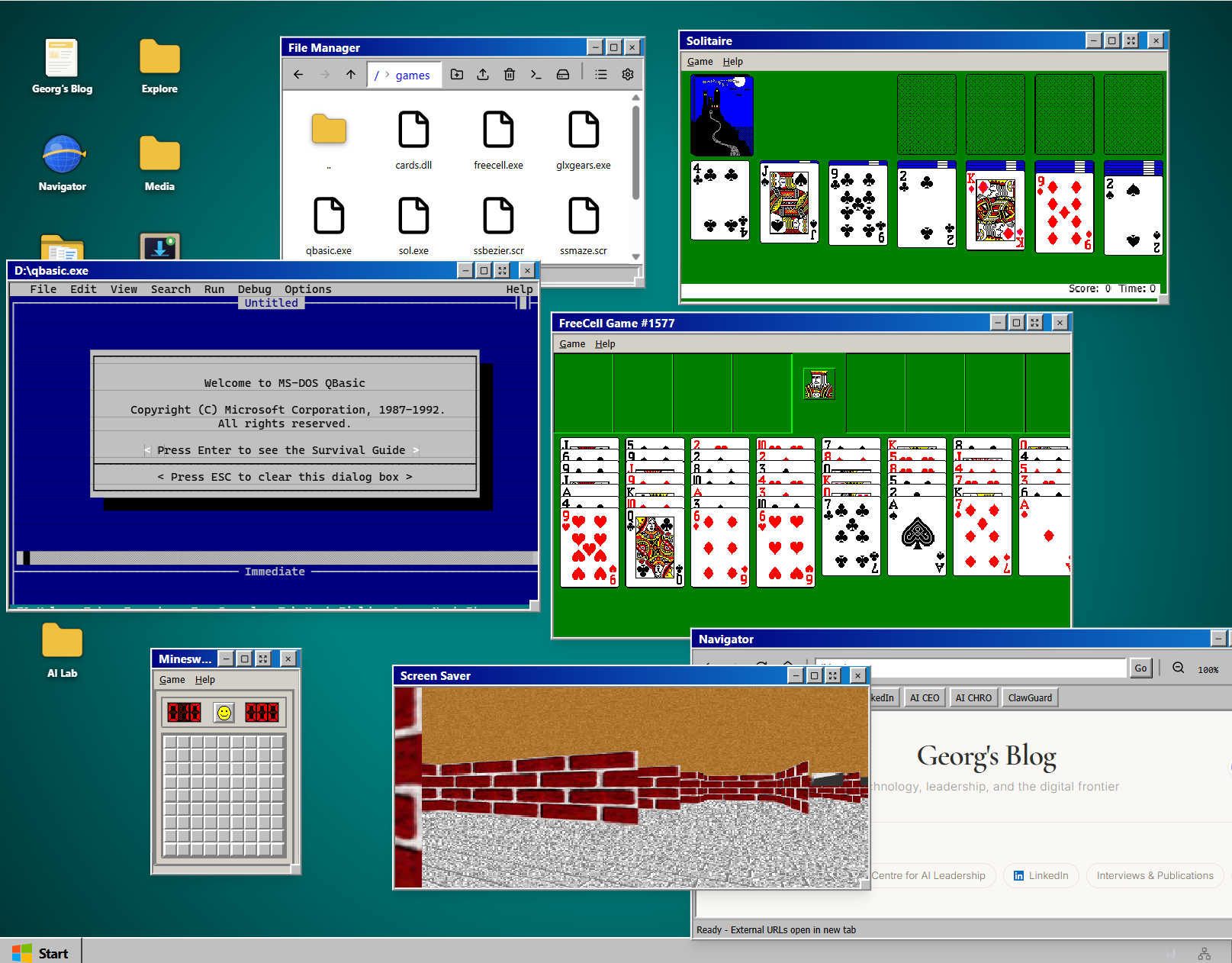
Task: Open File Manager settings gear
Action: pyautogui.click(x=628, y=75)
